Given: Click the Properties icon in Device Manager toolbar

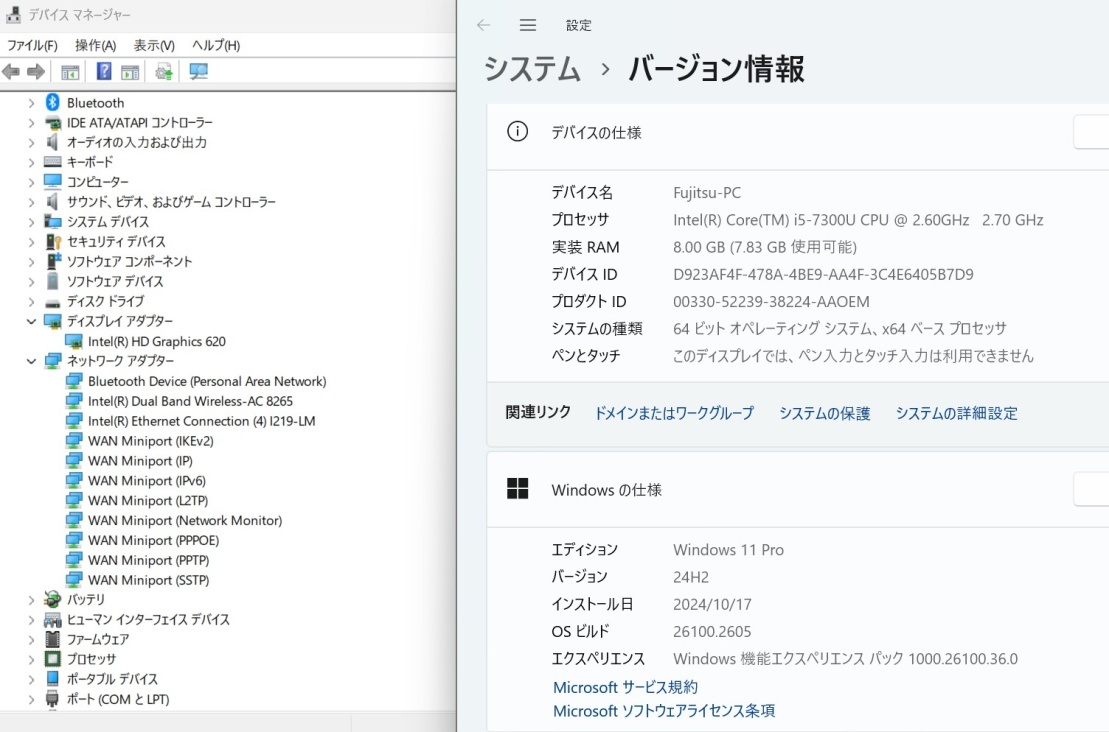Looking at the screenshot, I should tap(130, 71).
